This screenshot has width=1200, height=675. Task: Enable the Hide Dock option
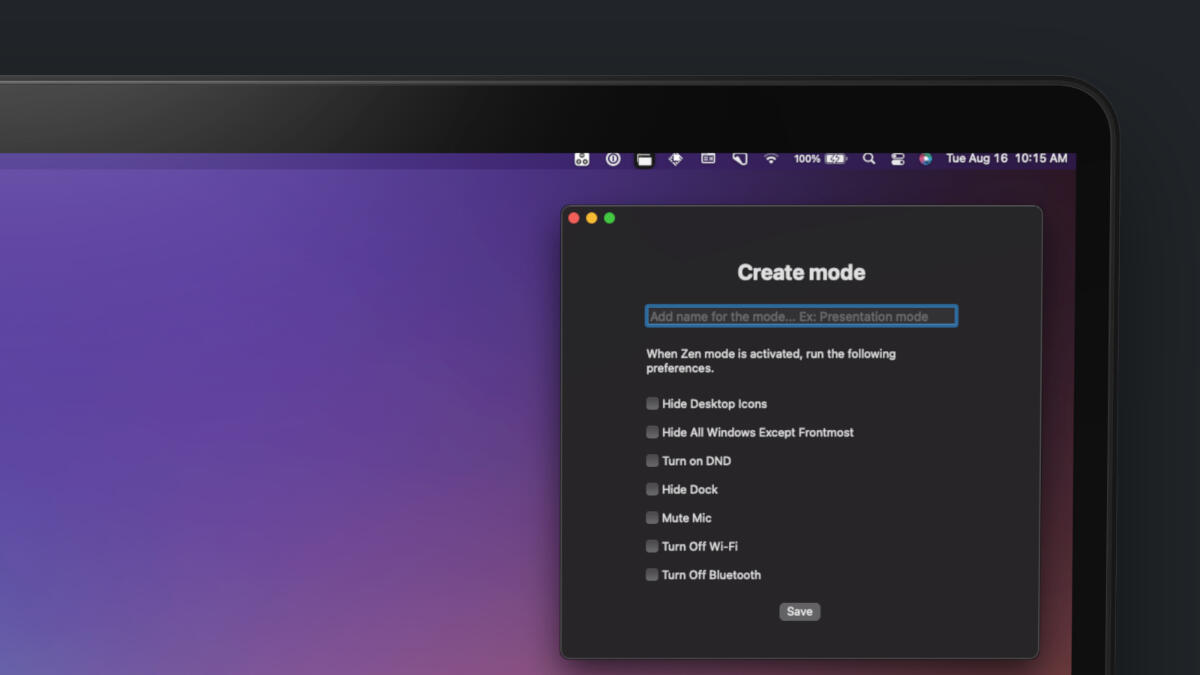coord(652,490)
